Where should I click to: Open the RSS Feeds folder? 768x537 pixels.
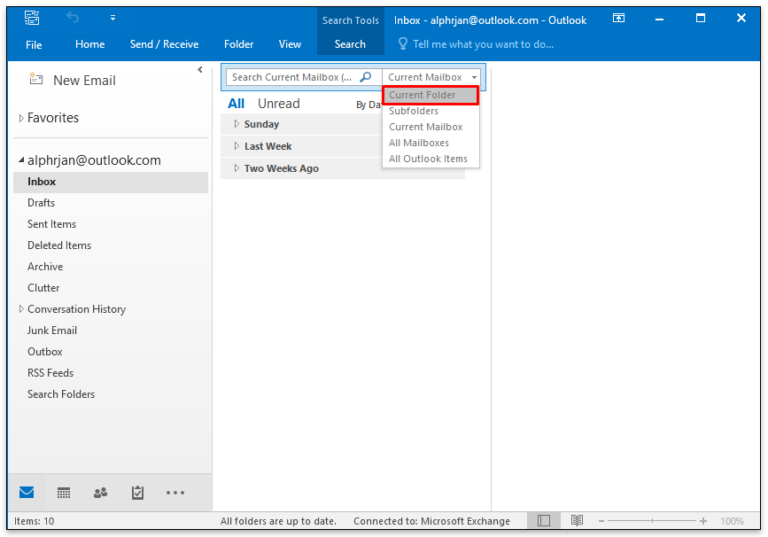[x=50, y=373]
